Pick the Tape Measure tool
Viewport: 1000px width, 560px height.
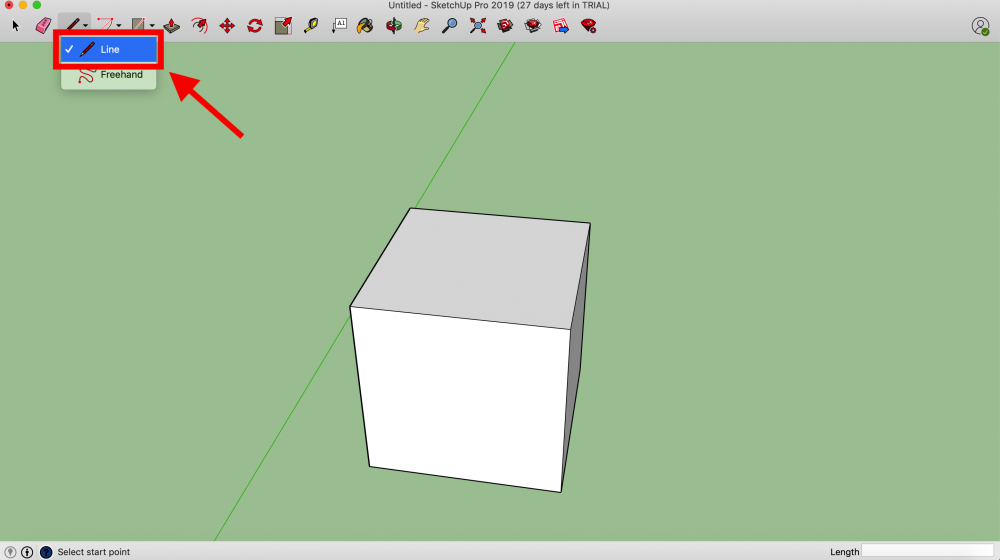pyautogui.click(x=311, y=26)
